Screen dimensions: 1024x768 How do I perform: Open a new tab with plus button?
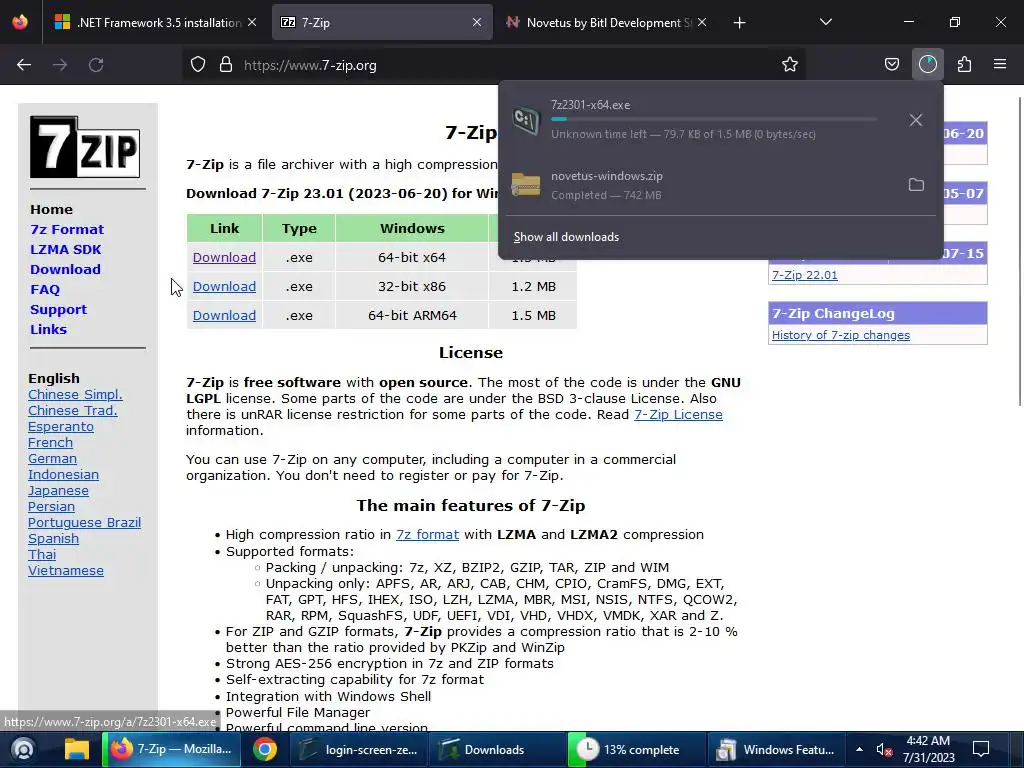[739, 23]
